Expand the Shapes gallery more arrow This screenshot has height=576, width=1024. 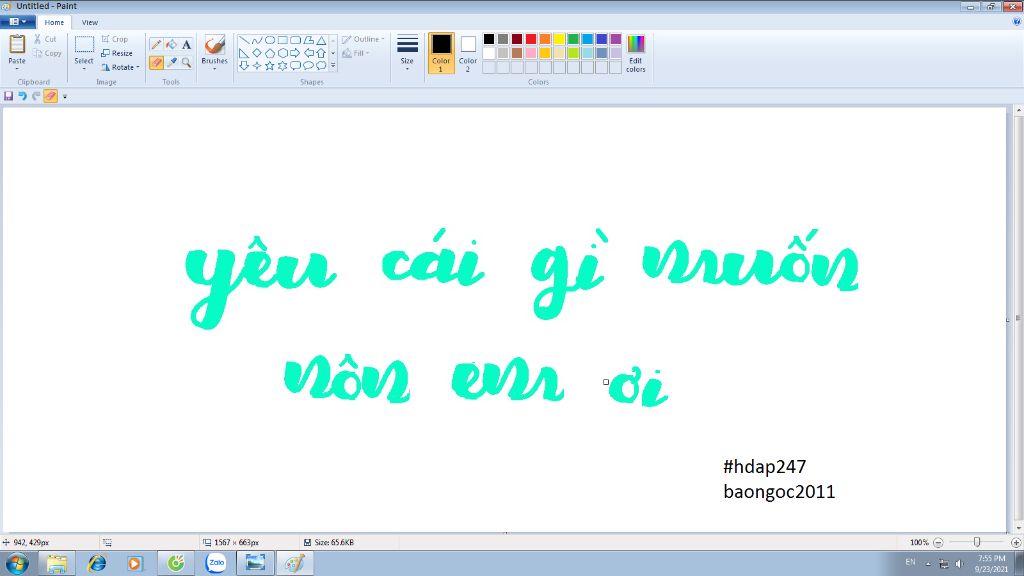tap(333, 65)
